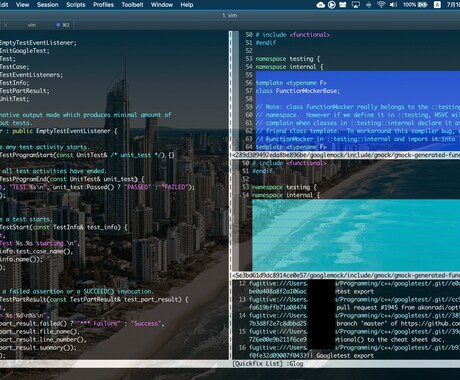Viewport: 460px width, 380px height.
Task: Open the AirPlay display icon in the menu bar
Action: point(356,5)
